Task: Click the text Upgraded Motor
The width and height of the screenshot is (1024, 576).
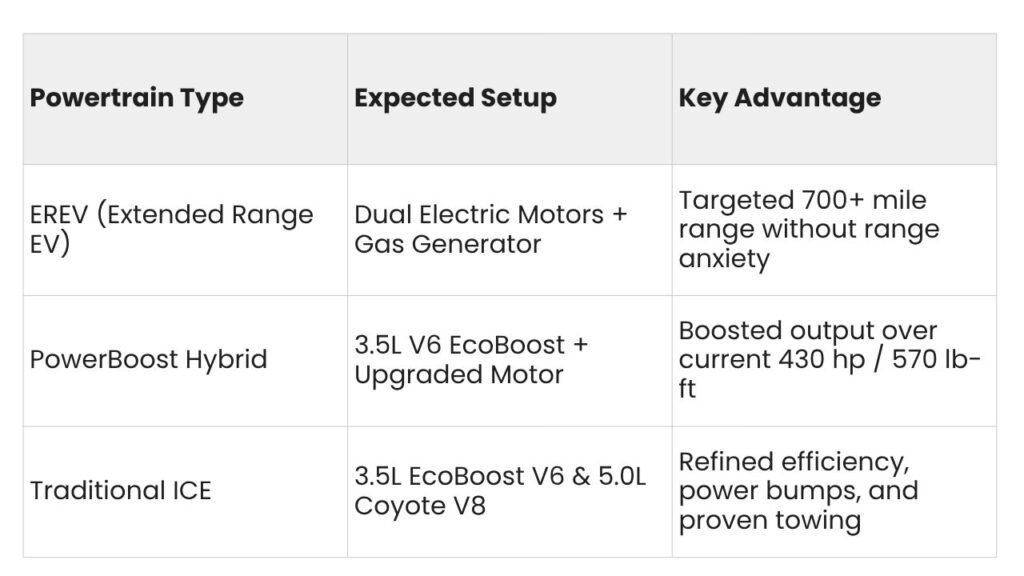Action: 458,376
